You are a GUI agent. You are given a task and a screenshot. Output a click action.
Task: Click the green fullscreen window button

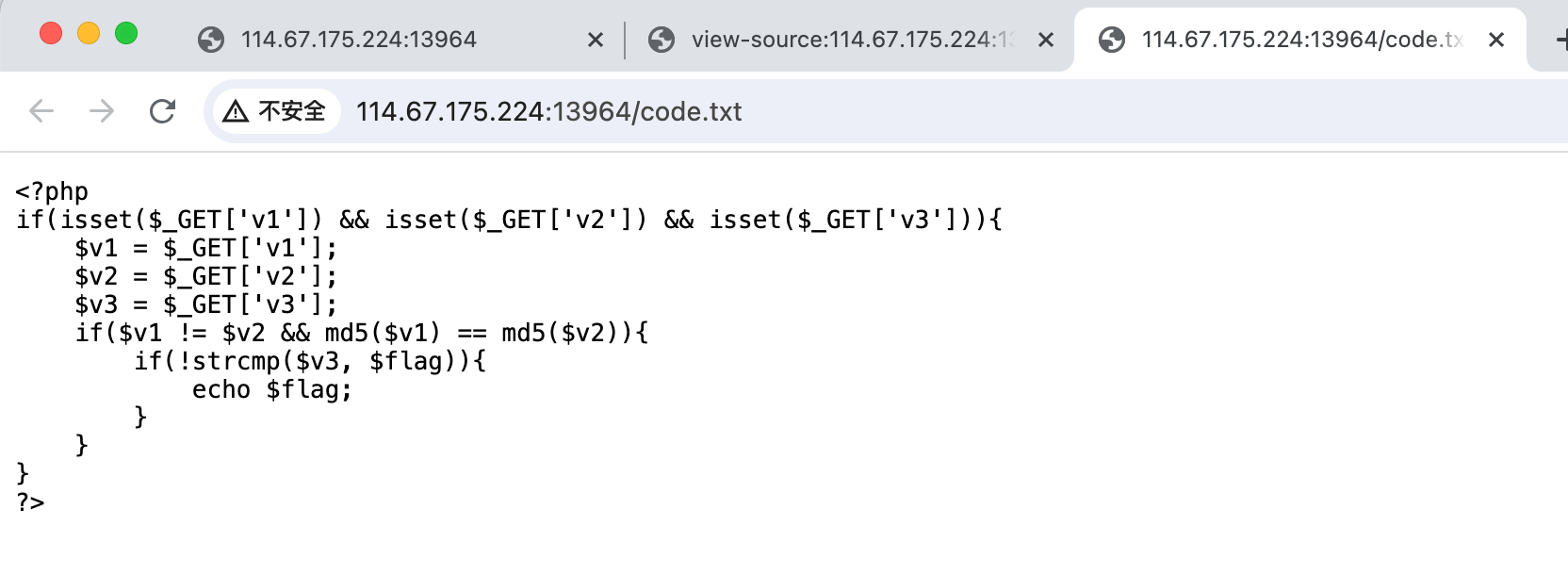click(x=126, y=33)
